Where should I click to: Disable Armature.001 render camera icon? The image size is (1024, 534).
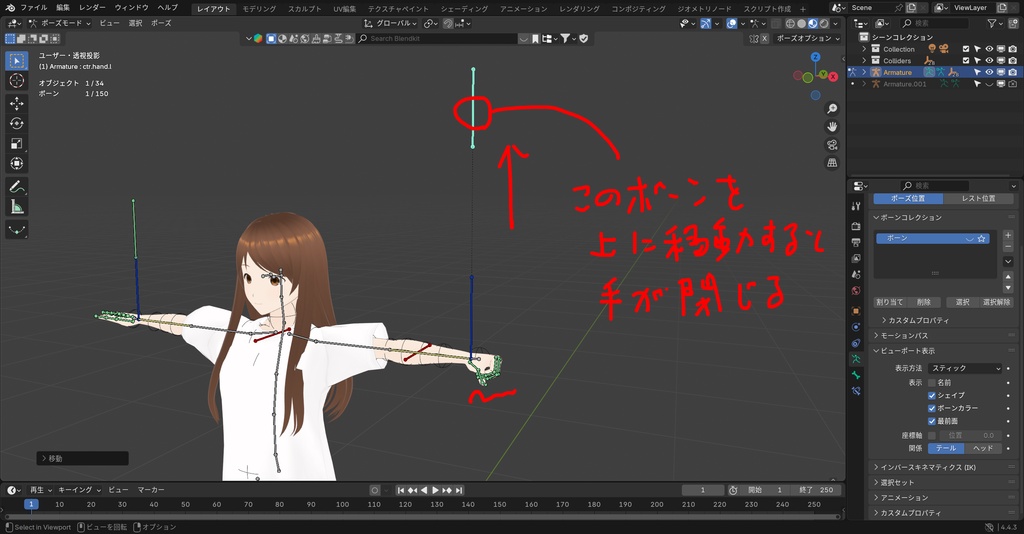coord(1013,84)
